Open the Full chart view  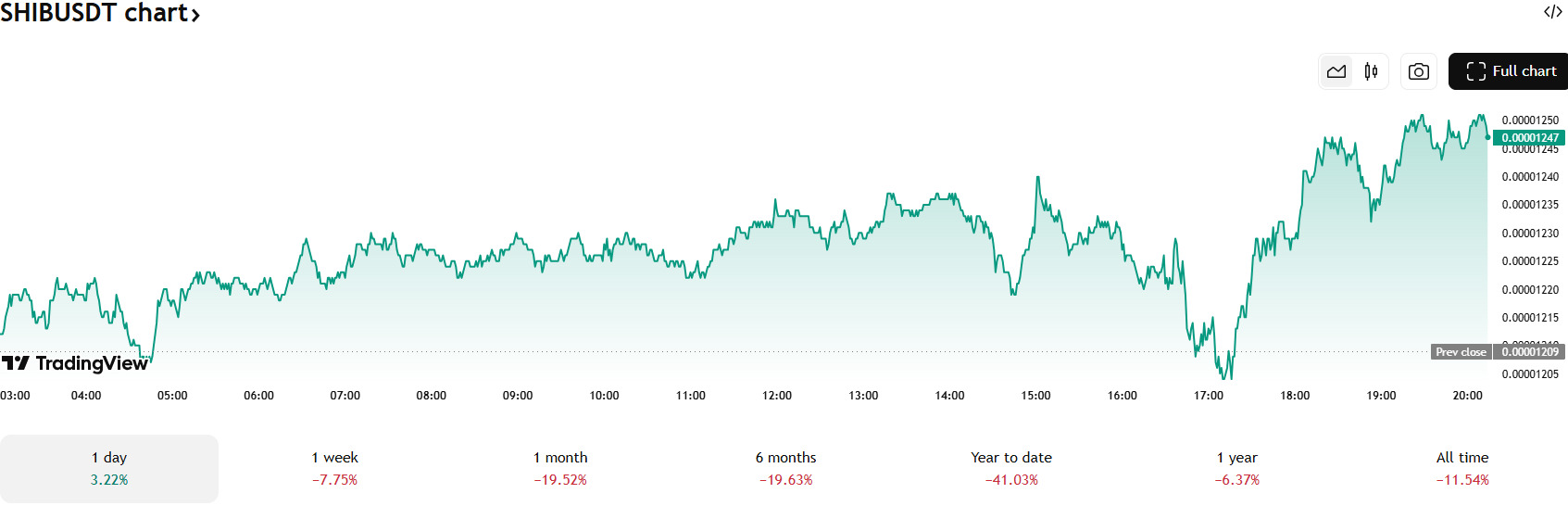pyautogui.click(x=1508, y=71)
